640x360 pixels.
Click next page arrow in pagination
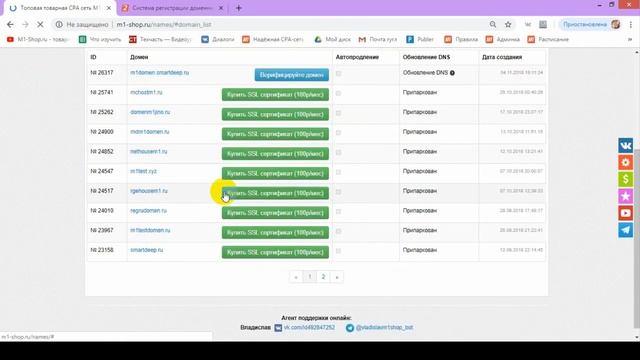[337, 277]
